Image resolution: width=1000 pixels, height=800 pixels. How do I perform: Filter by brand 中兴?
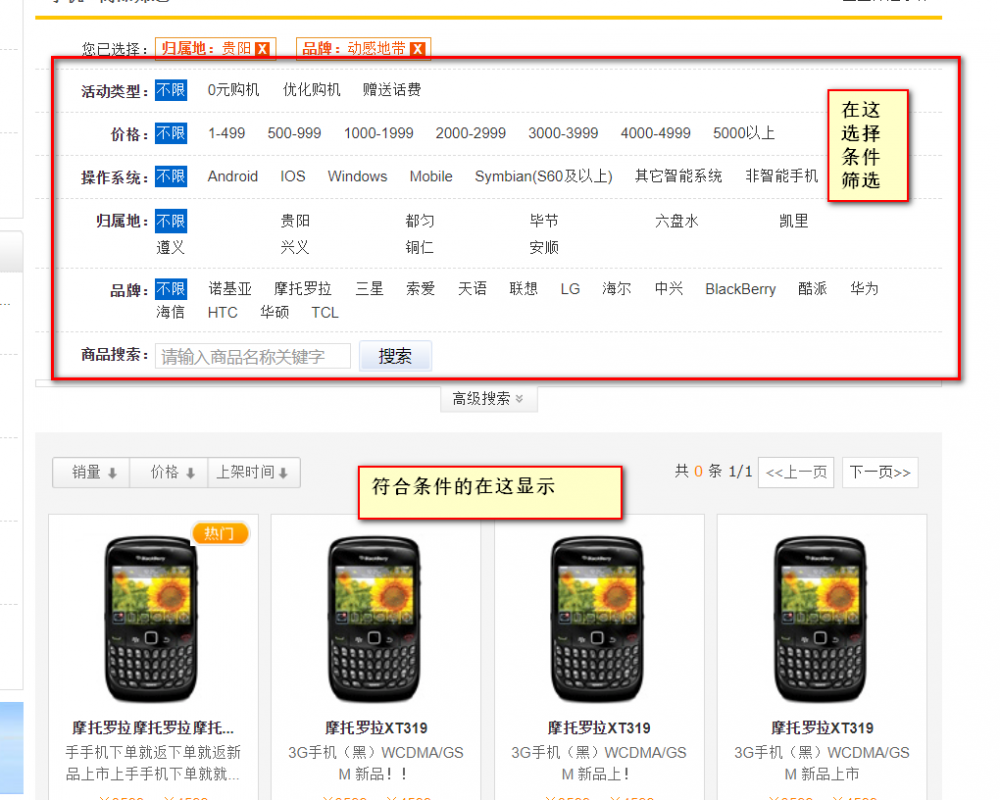pos(669,289)
